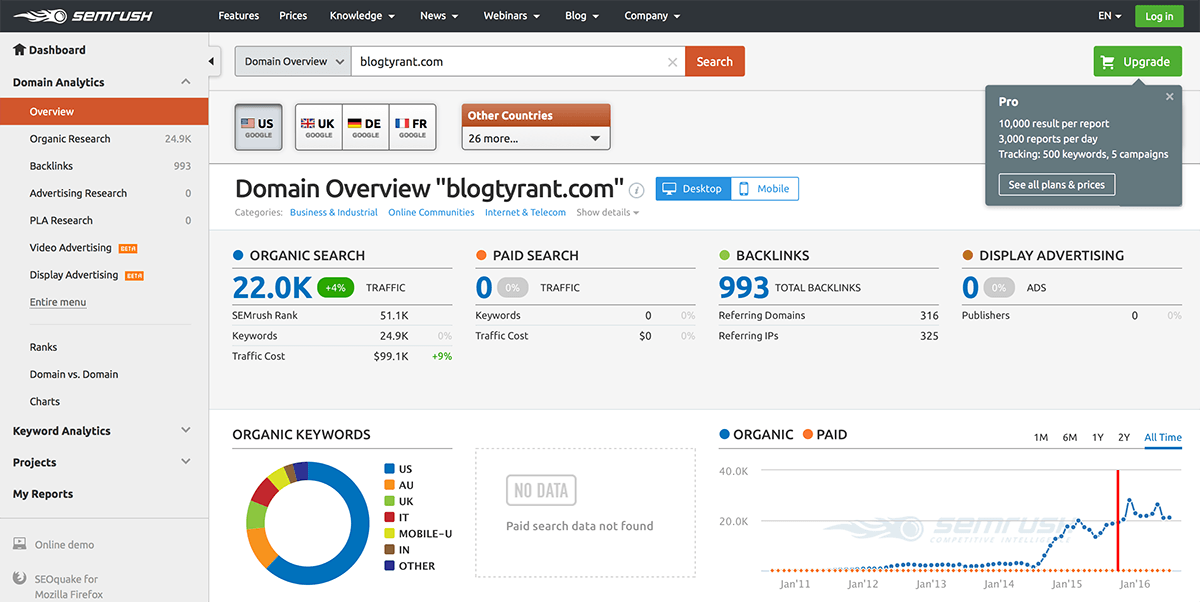Select the All Time chart range
The image size is (1200, 602).
coord(1163,438)
